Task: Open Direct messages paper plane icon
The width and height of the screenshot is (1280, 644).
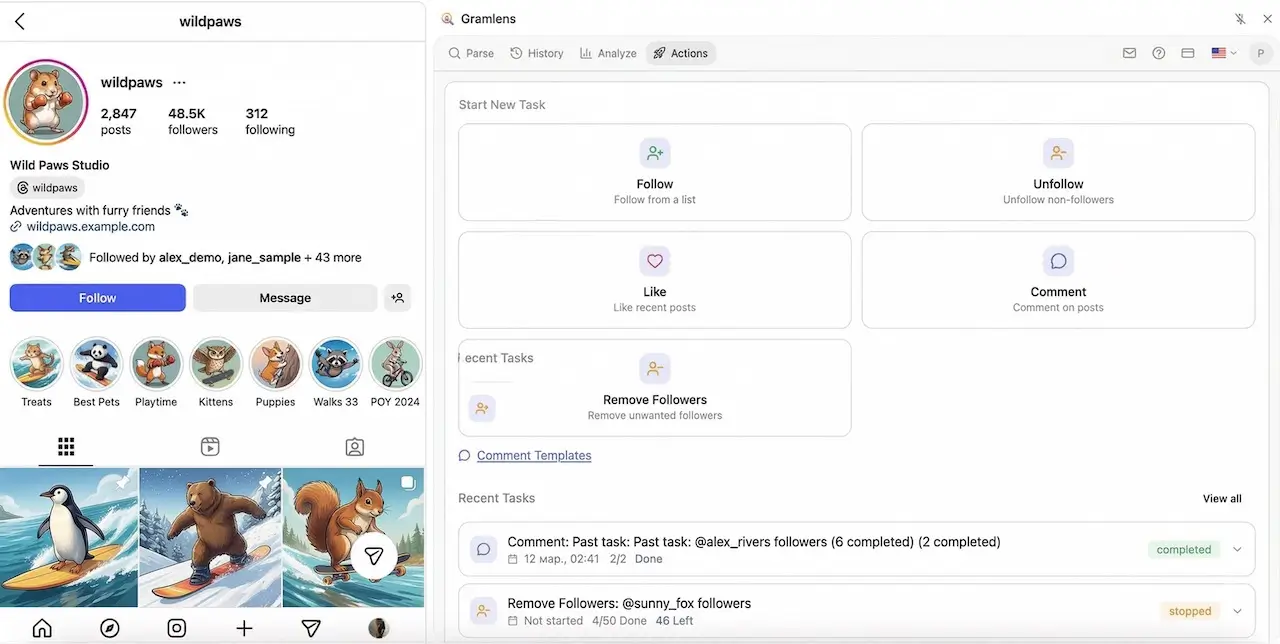Action: 311,627
